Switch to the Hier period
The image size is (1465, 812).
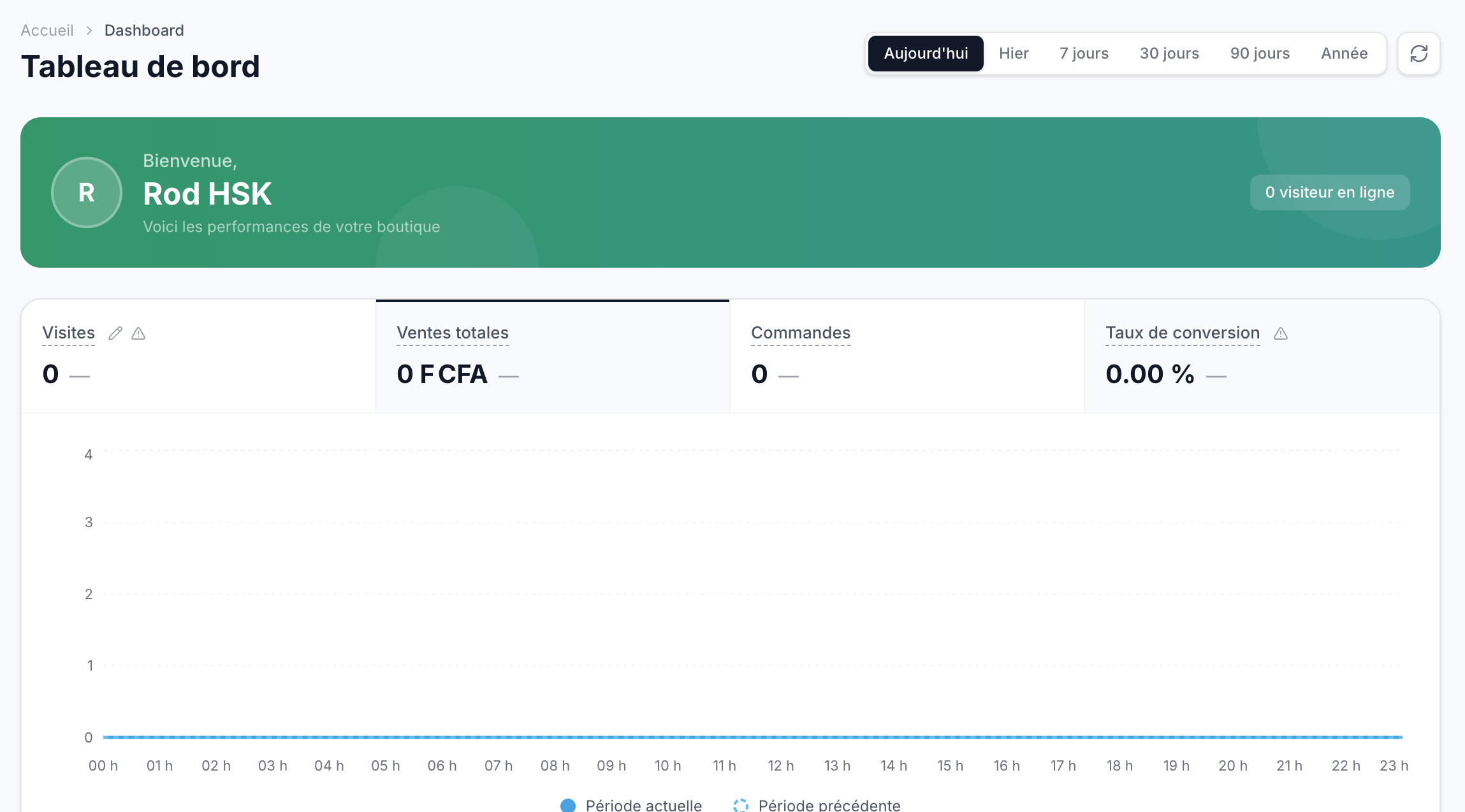coord(1014,54)
